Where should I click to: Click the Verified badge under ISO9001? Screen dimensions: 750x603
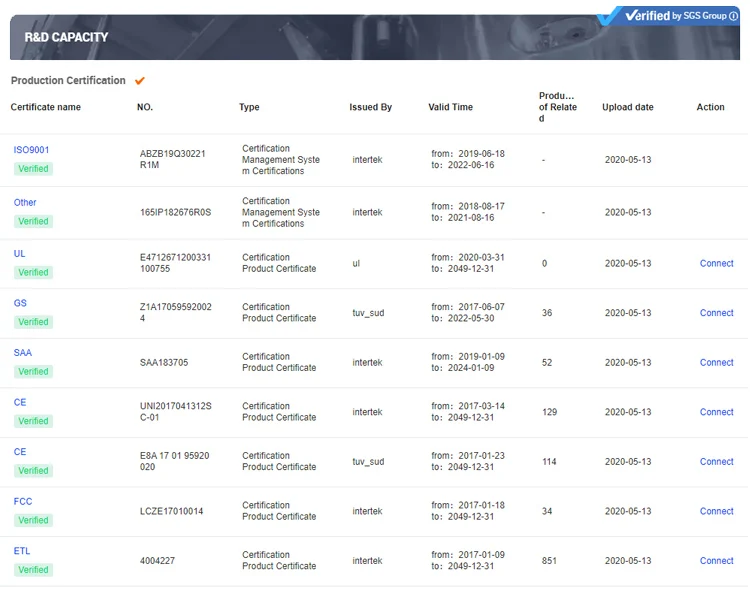click(33, 169)
